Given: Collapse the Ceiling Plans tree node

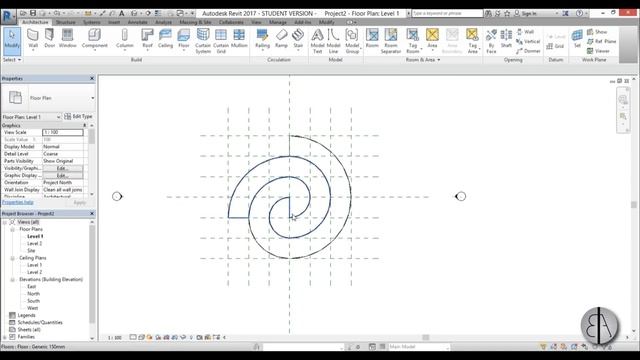Looking at the screenshot, I should [x=12, y=258].
